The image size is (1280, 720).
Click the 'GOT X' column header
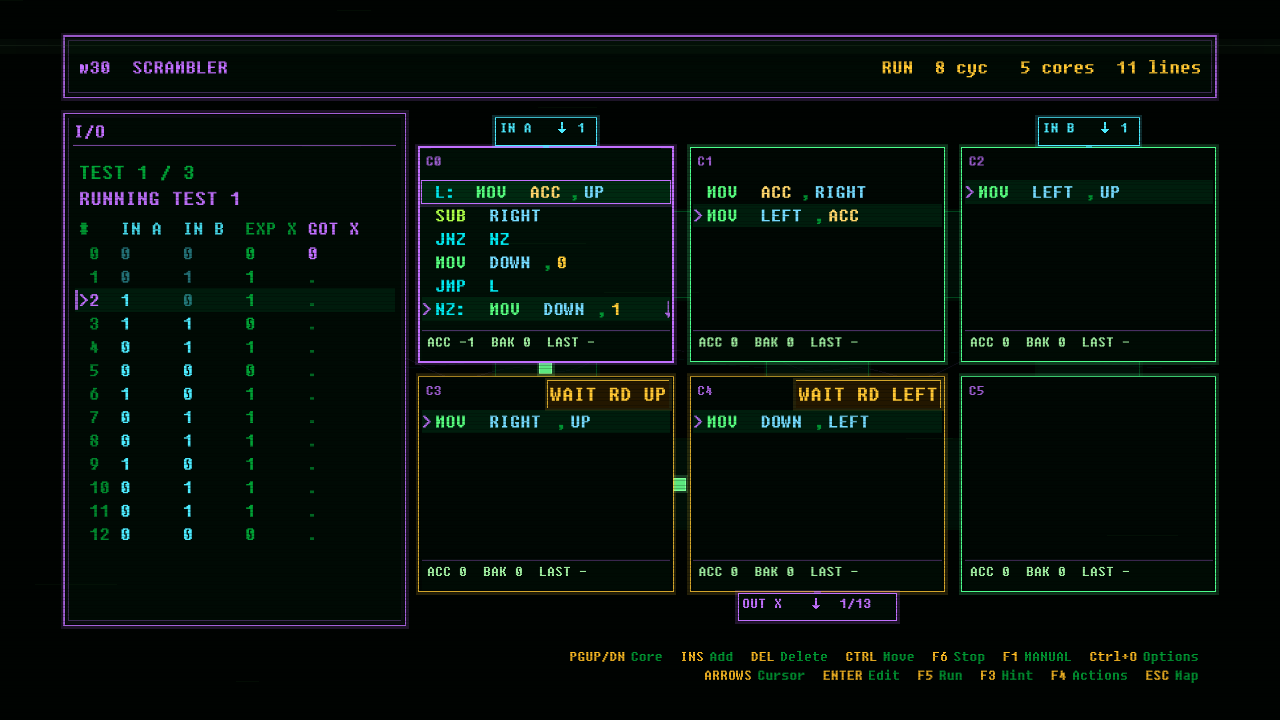click(333, 229)
